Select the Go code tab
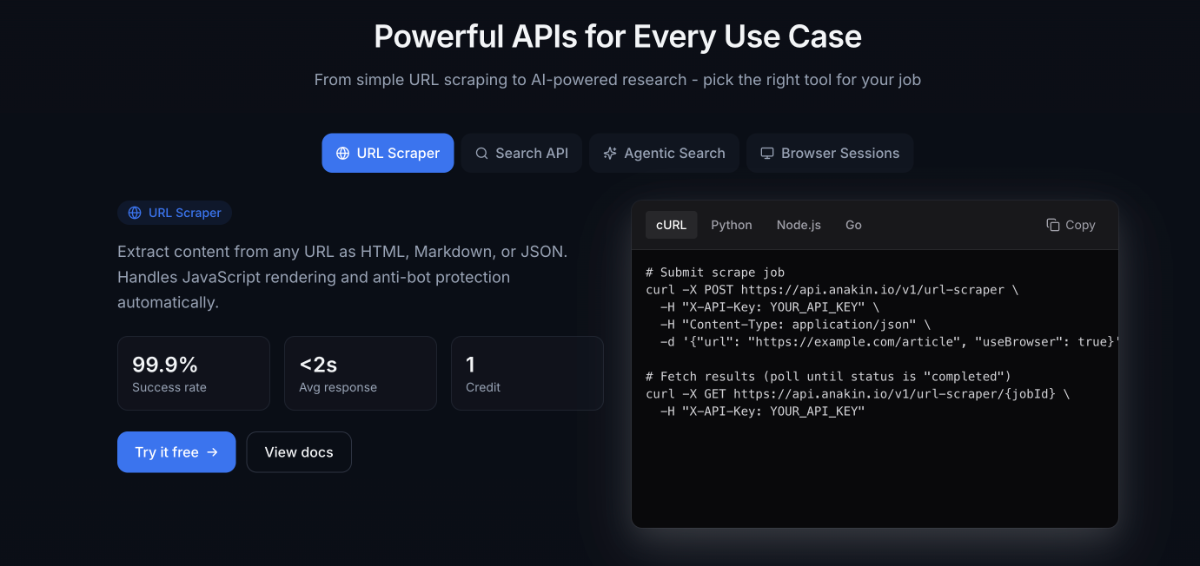1200x566 pixels. pyautogui.click(x=853, y=225)
